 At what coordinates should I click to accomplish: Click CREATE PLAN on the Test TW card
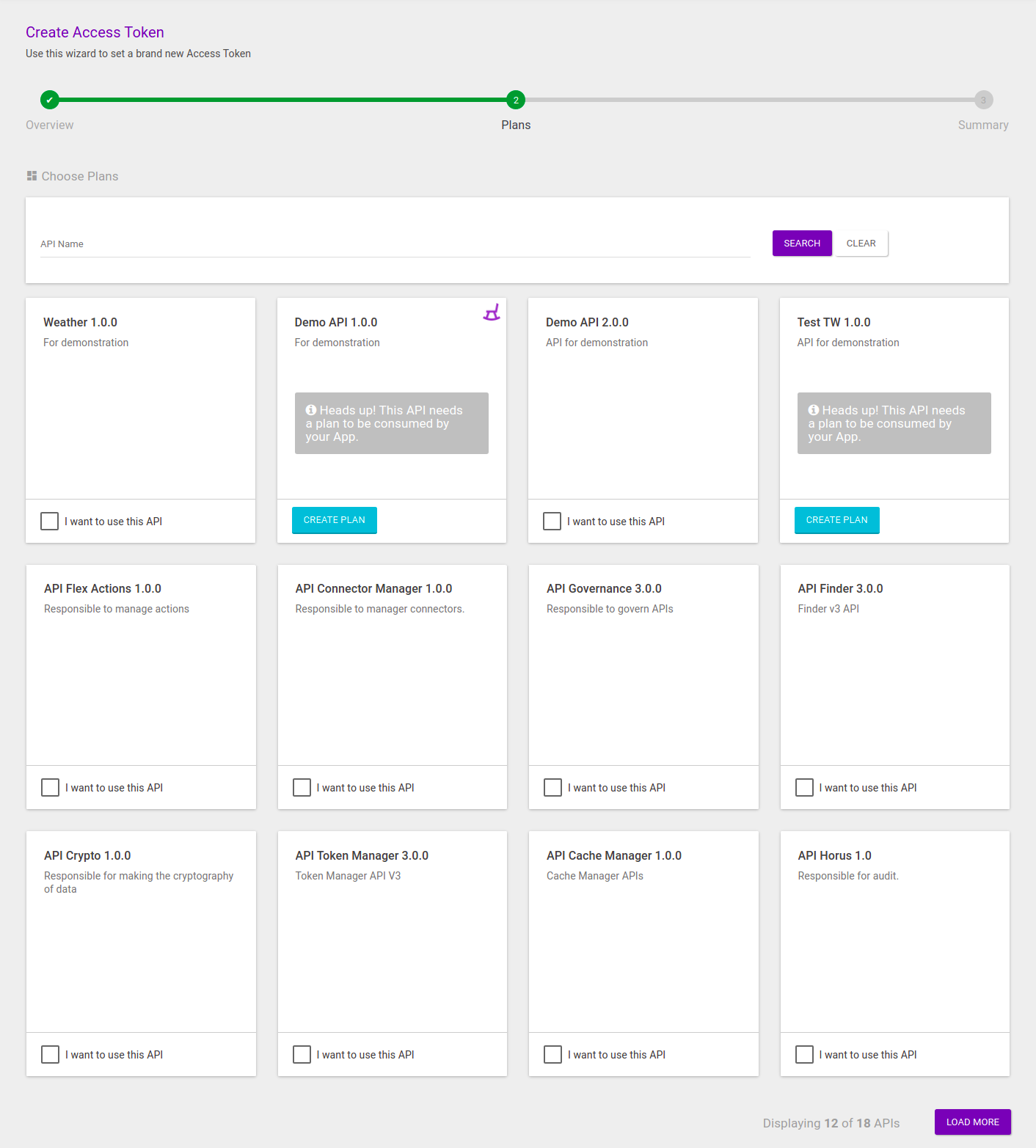pyautogui.click(x=836, y=520)
